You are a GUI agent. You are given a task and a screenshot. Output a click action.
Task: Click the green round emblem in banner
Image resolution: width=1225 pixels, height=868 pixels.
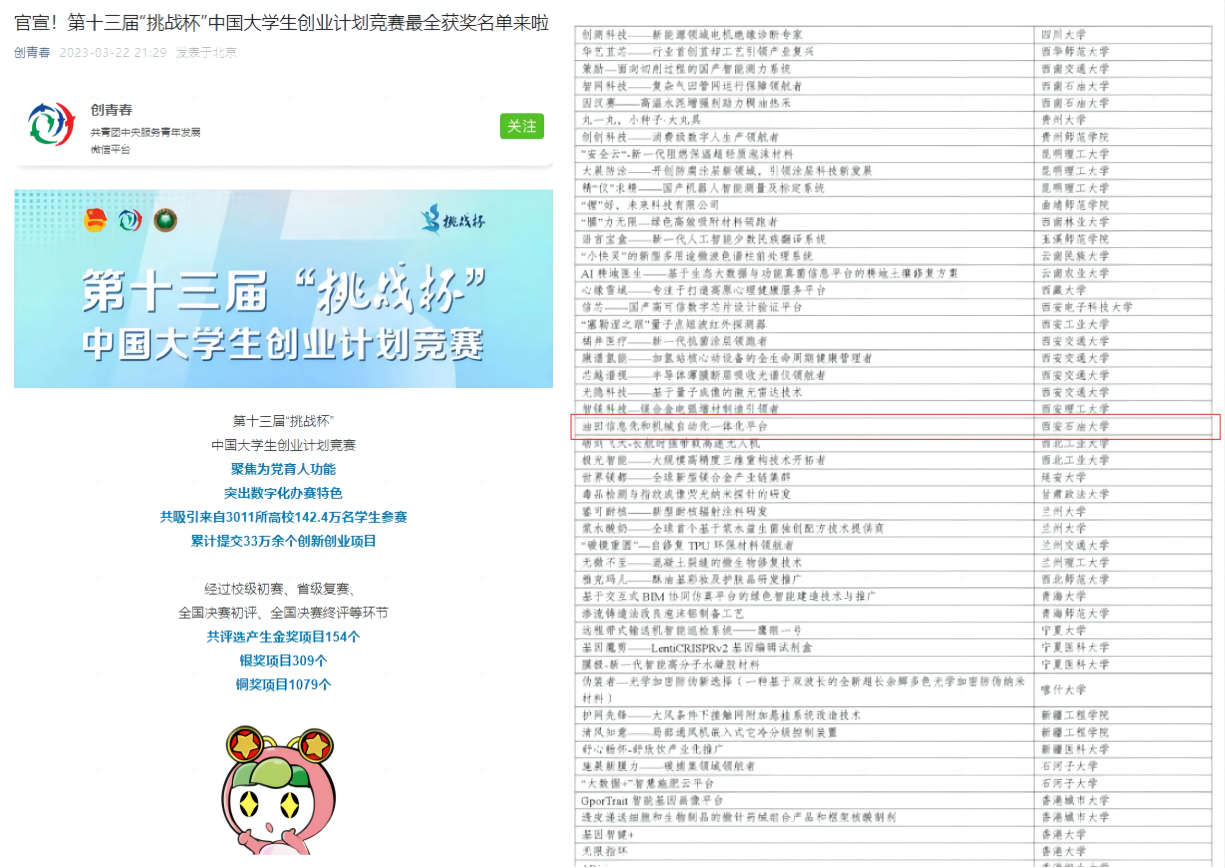point(166,221)
